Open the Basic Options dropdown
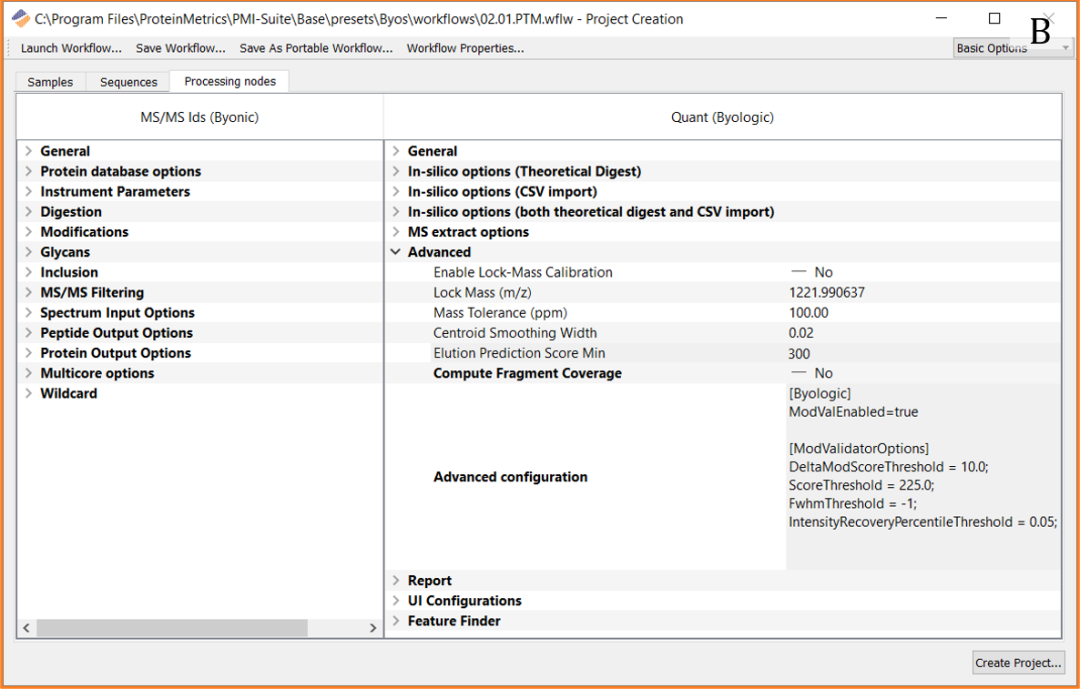This screenshot has width=1080, height=689. tap(1012, 48)
